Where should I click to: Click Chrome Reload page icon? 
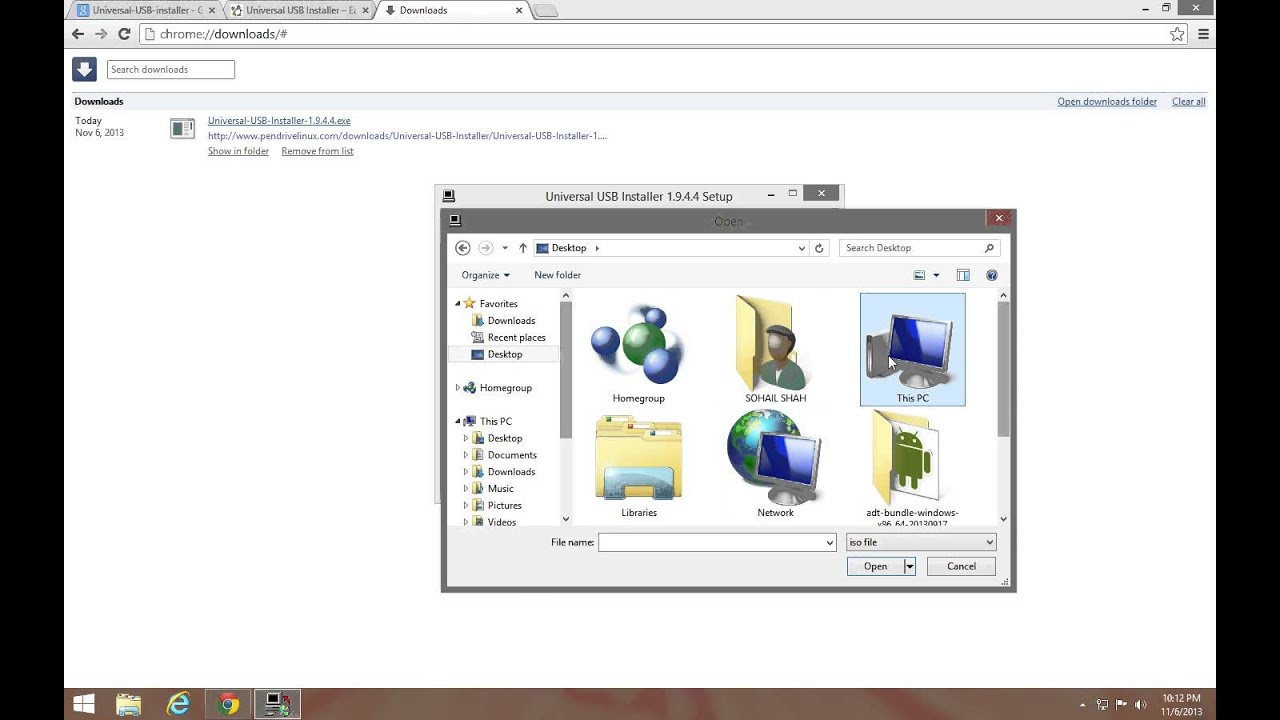pos(124,34)
